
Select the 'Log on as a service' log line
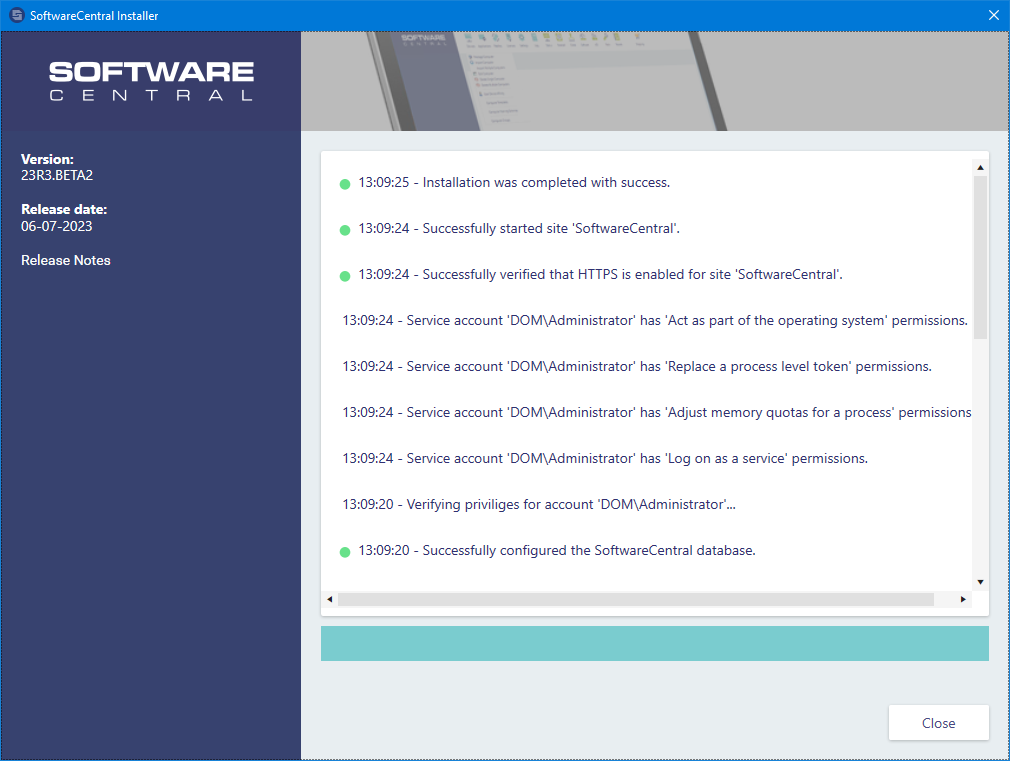pos(604,458)
